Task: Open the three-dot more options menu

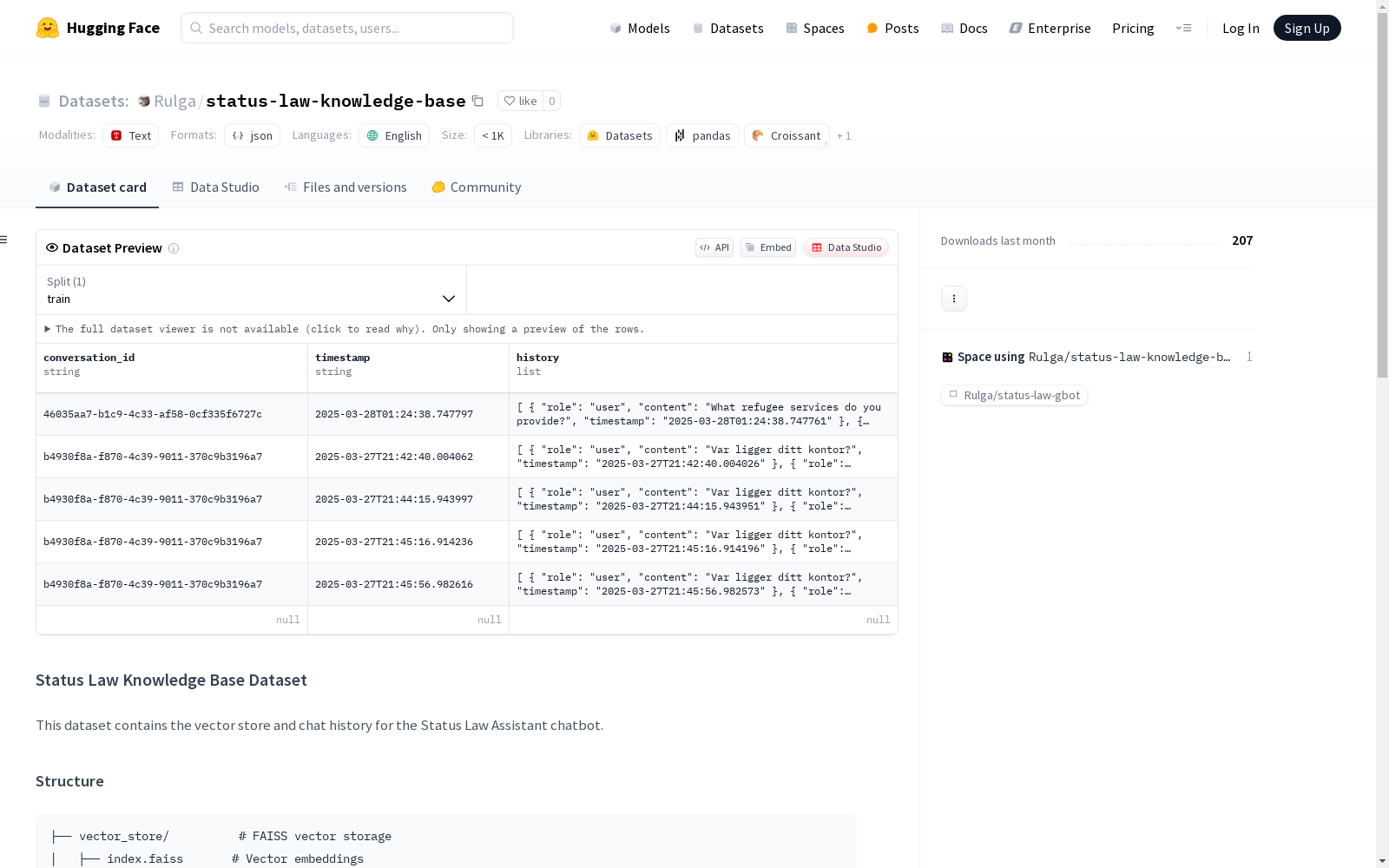Action: 954,299
